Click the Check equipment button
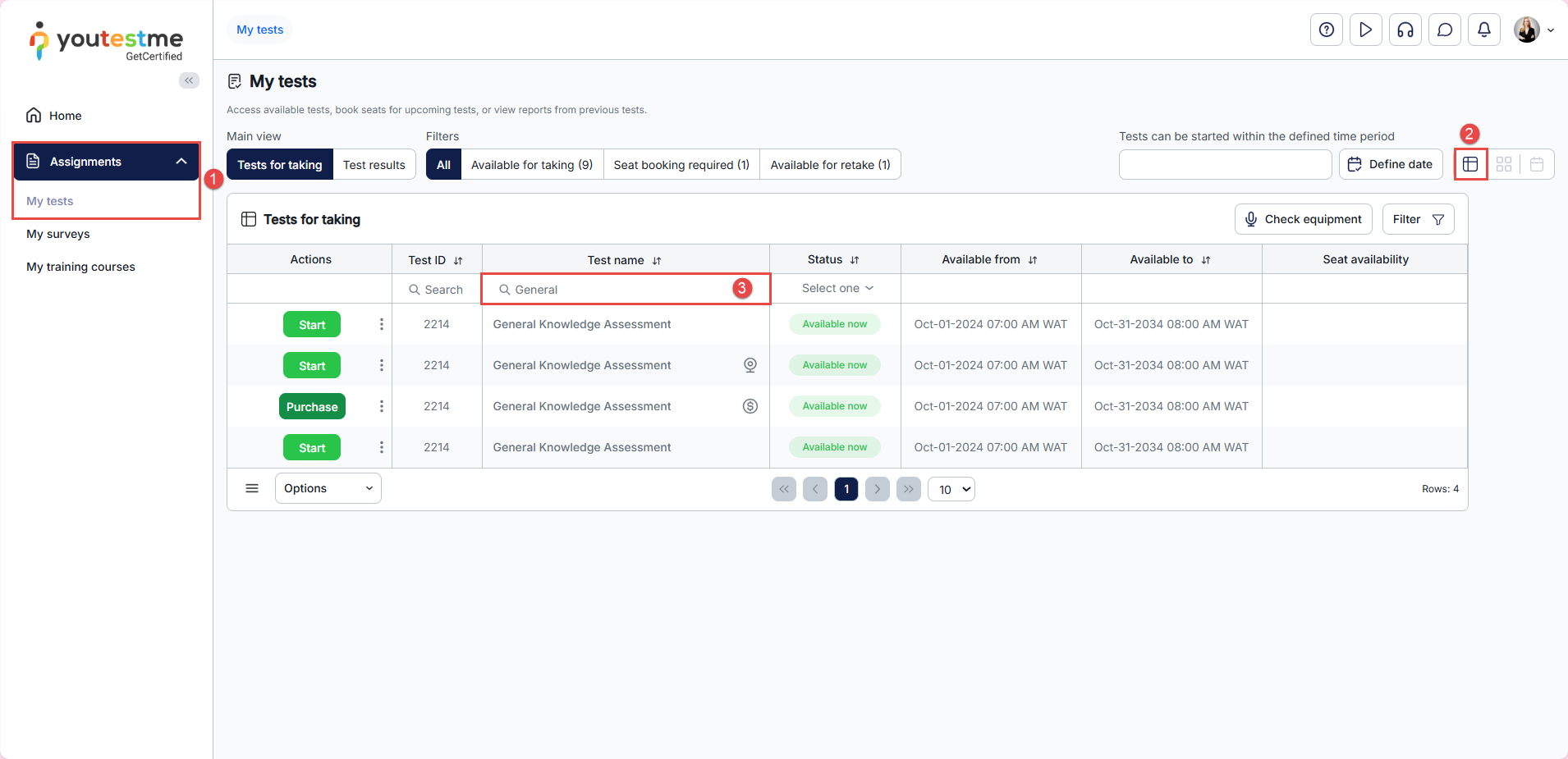The height and width of the screenshot is (759, 1568). pos(1303,219)
